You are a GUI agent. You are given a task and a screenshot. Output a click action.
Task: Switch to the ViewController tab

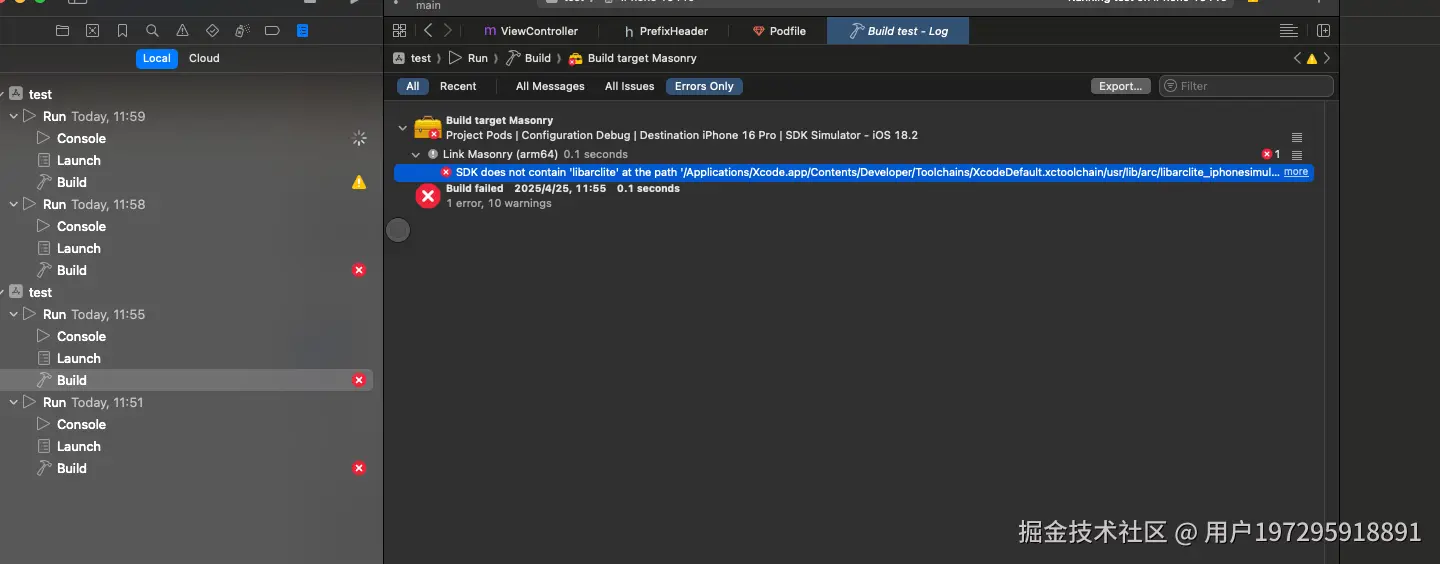pos(531,31)
